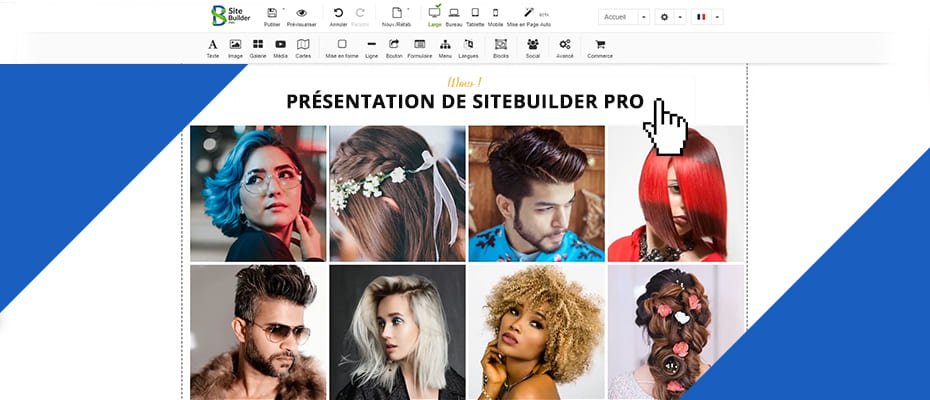This screenshot has width=930, height=400.
Task: Select the man with sunglasses photo
Action: pyautogui.click(x=258, y=332)
